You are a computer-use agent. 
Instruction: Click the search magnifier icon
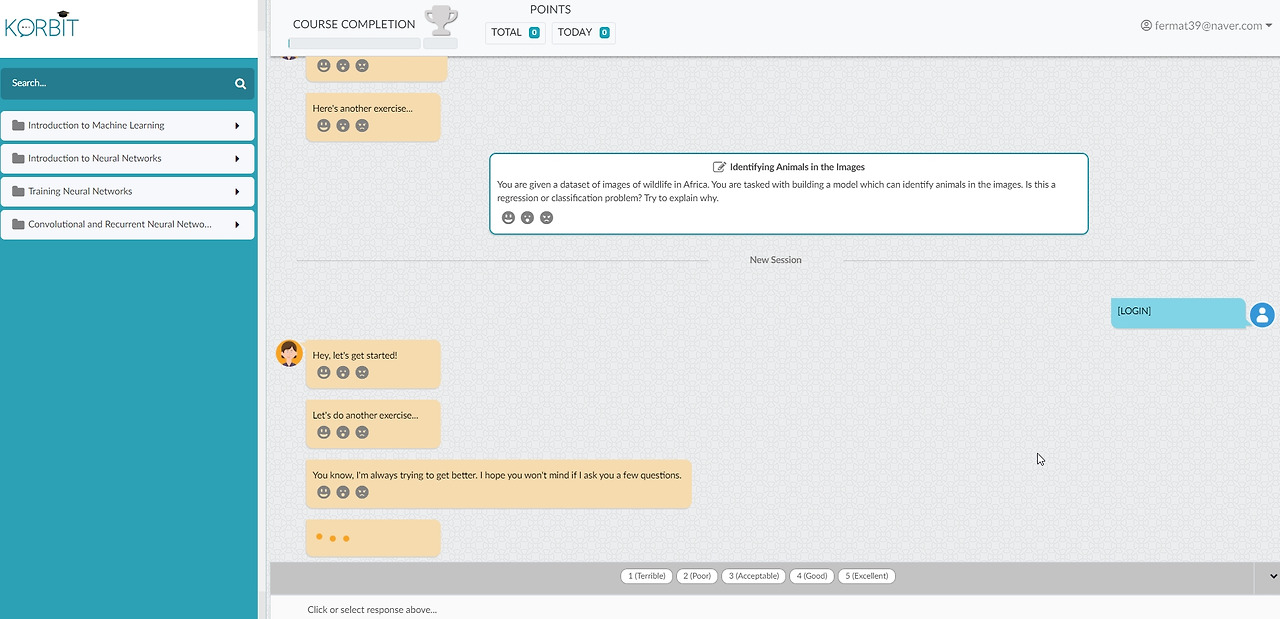(240, 84)
